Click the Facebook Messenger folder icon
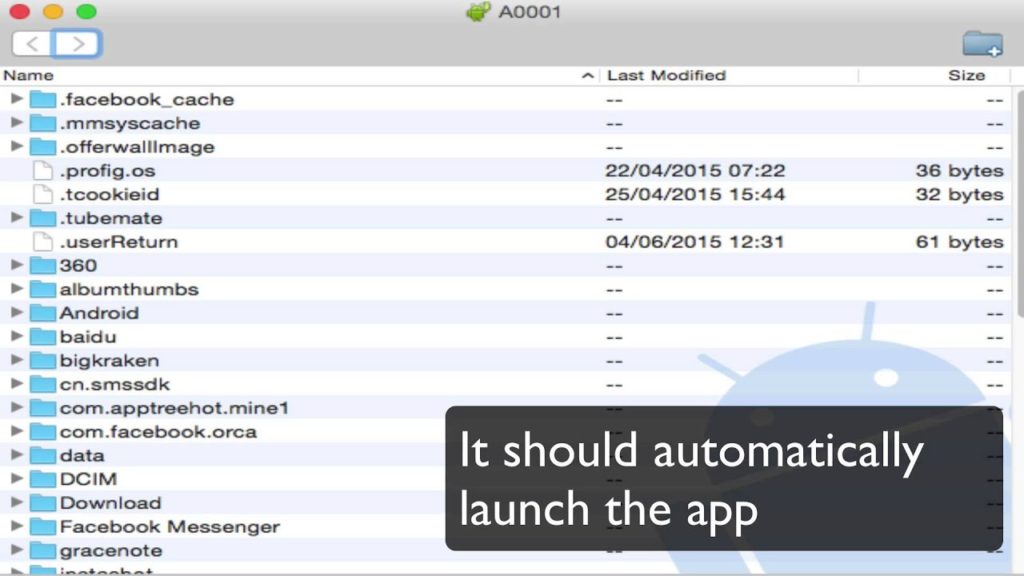Screen dimensions: 1024x576 [42, 526]
